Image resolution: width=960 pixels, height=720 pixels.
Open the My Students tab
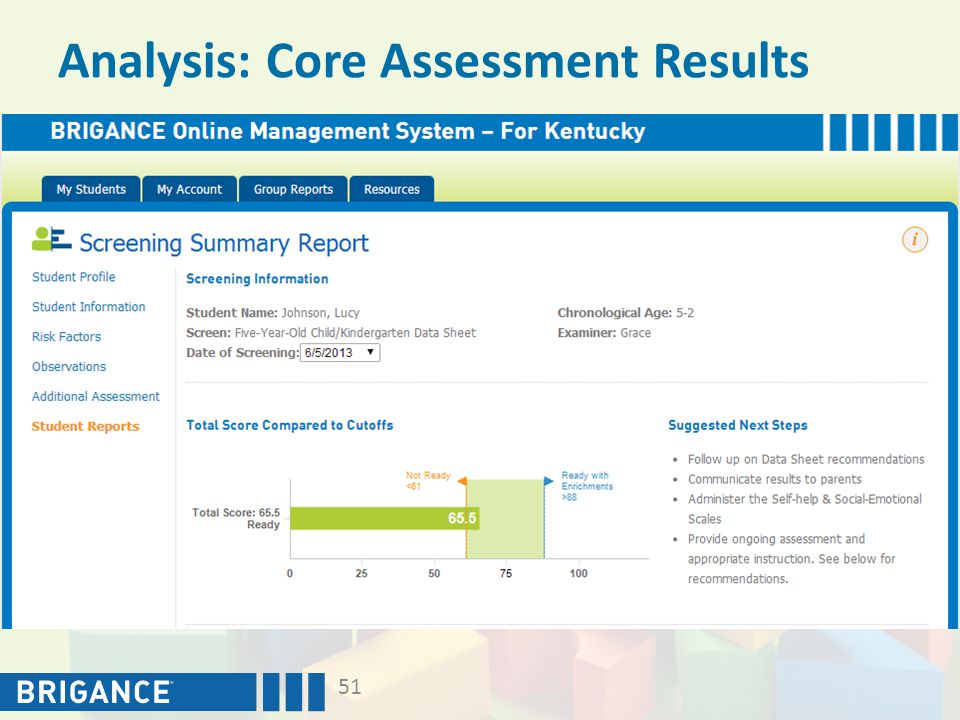point(91,189)
